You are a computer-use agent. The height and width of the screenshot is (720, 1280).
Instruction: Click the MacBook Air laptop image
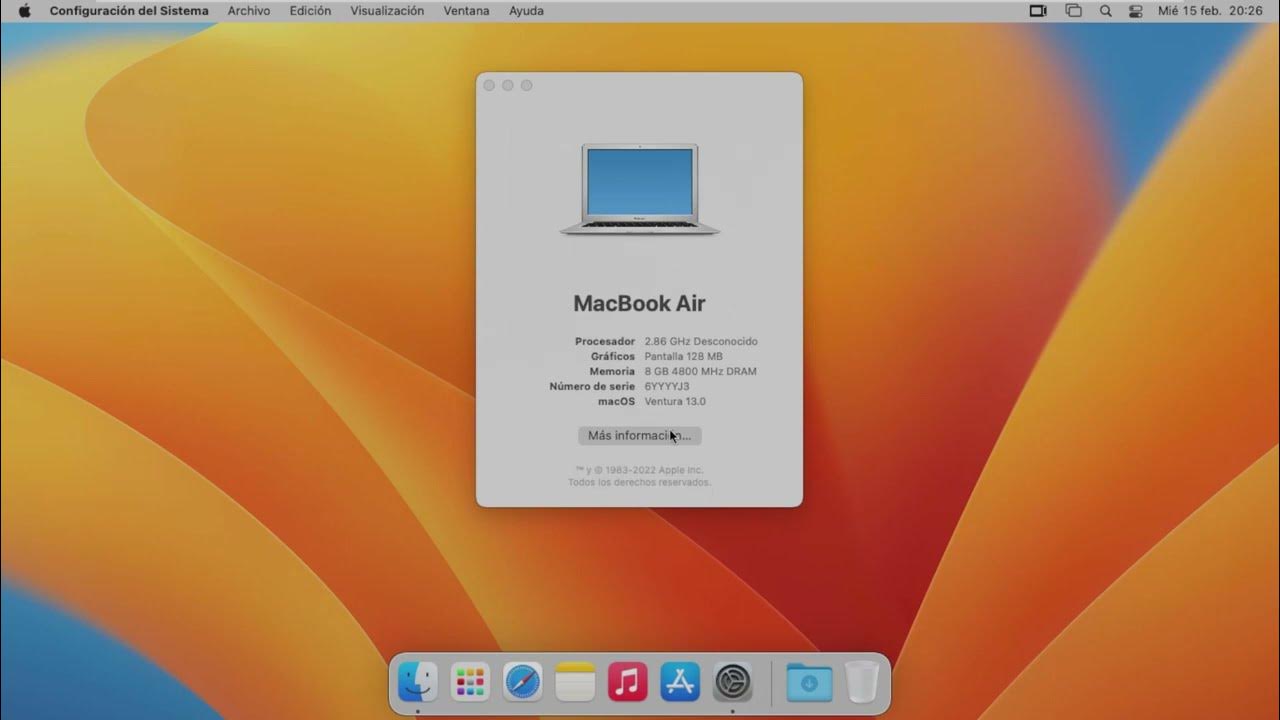640,189
